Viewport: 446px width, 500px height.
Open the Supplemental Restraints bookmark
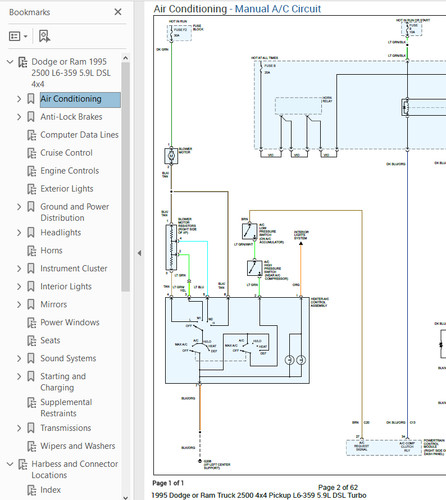click(66, 408)
